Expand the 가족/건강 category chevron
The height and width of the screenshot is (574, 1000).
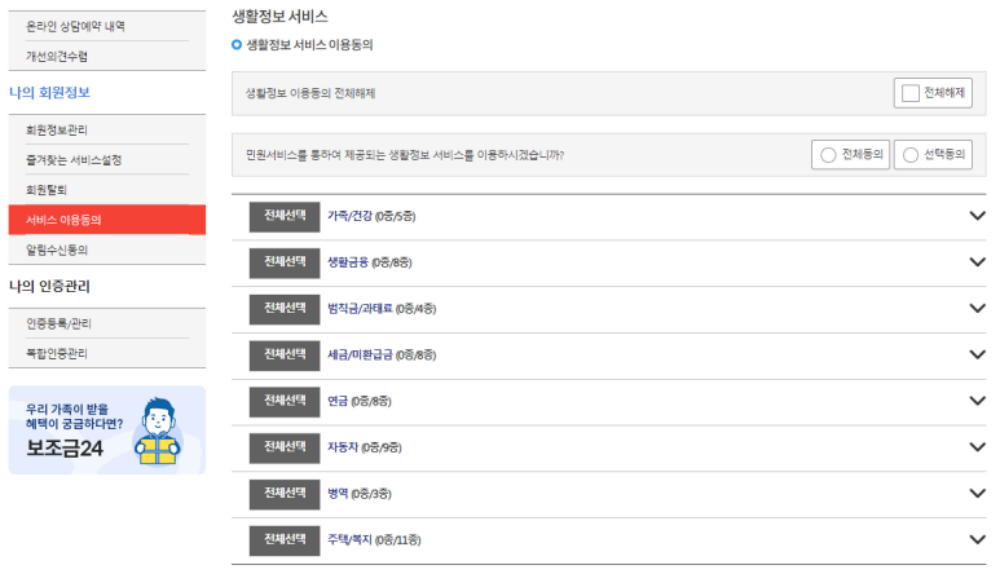pos(977,216)
